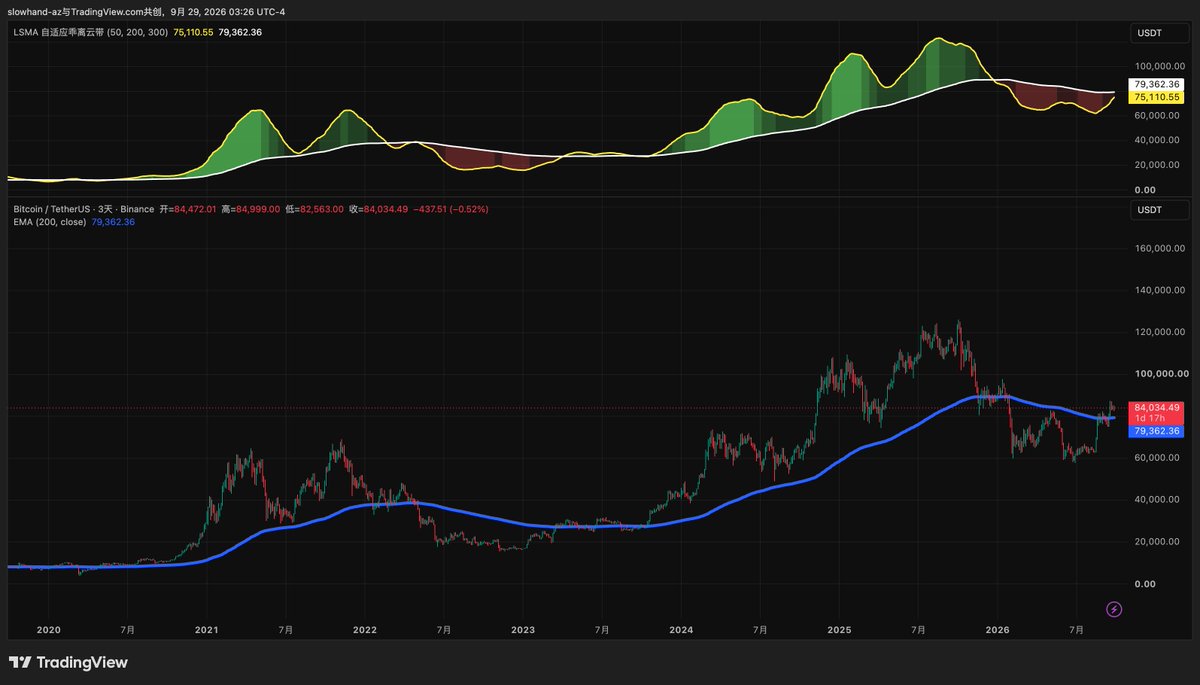Select the EMA (200, close) indicator legend

point(50,222)
